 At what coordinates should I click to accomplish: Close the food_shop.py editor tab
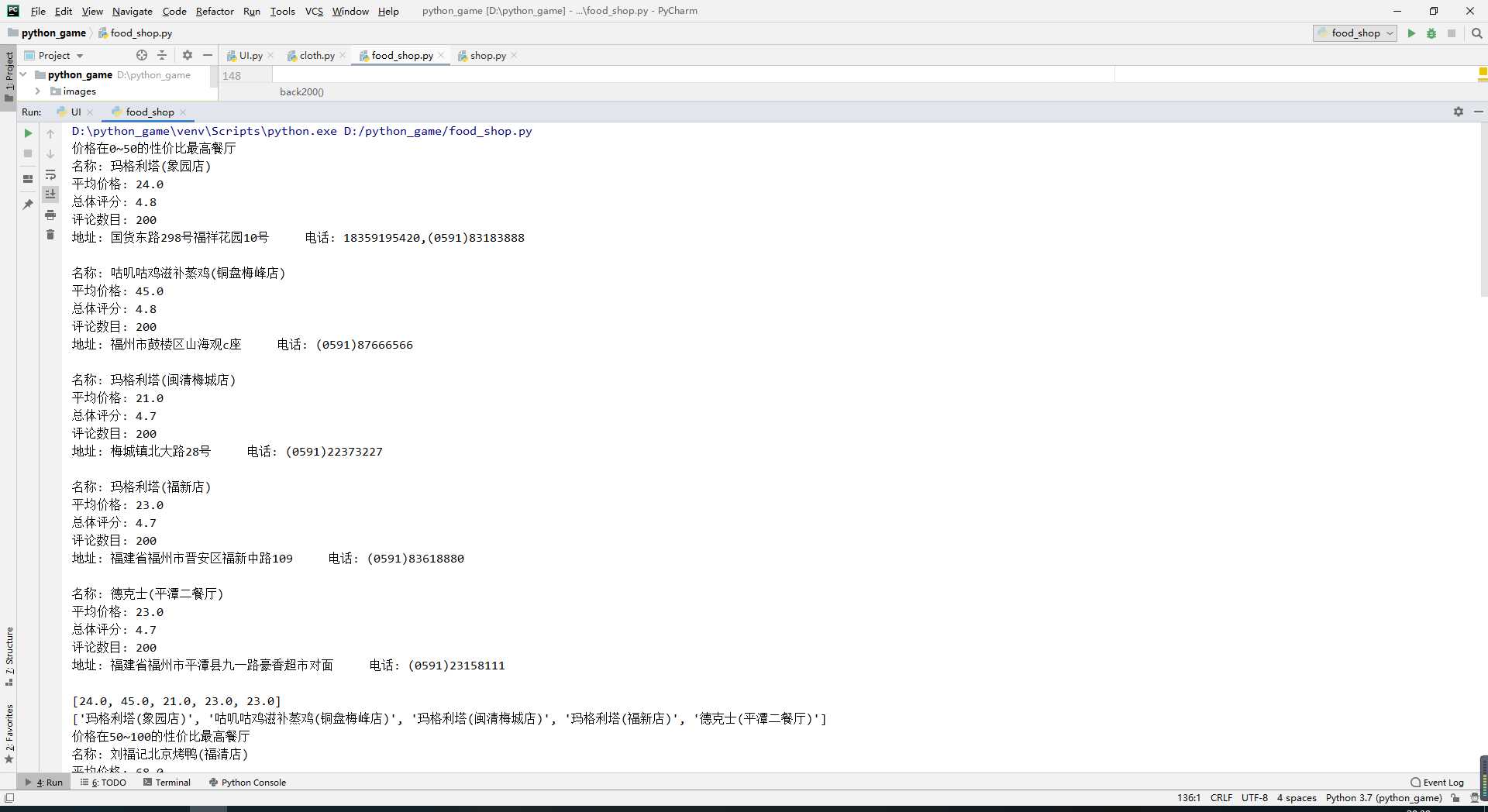click(x=441, y=55)
